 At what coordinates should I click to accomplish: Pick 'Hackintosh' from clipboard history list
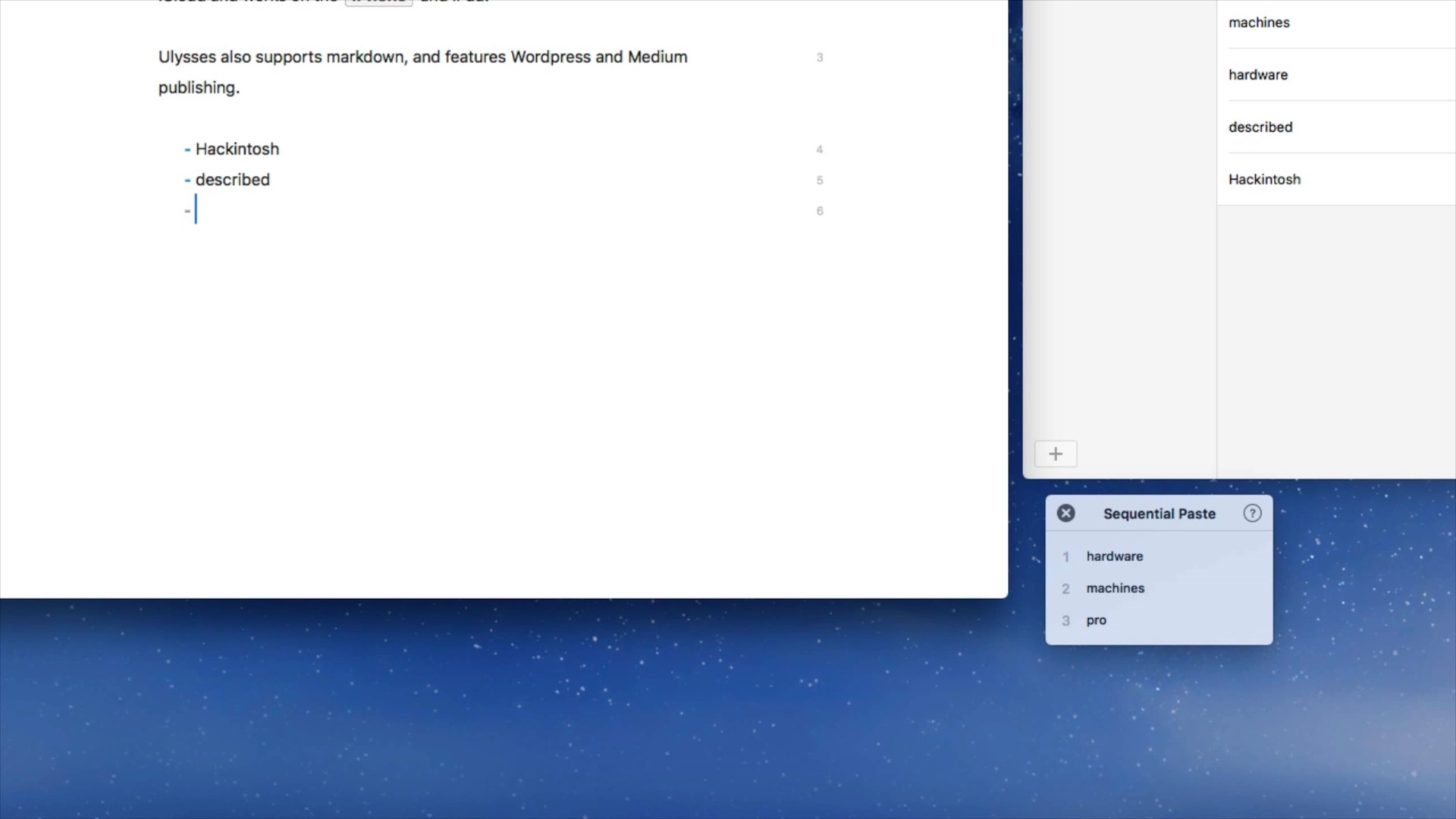[x=1264, y=180]
